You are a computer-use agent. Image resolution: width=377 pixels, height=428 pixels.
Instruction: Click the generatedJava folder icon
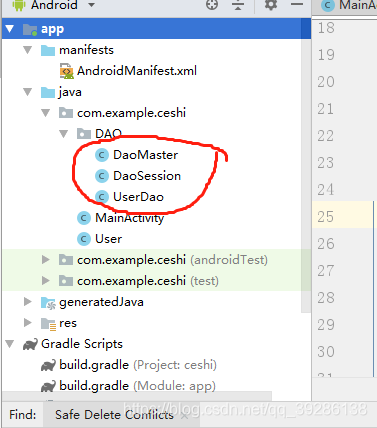(x=48, y=303)
